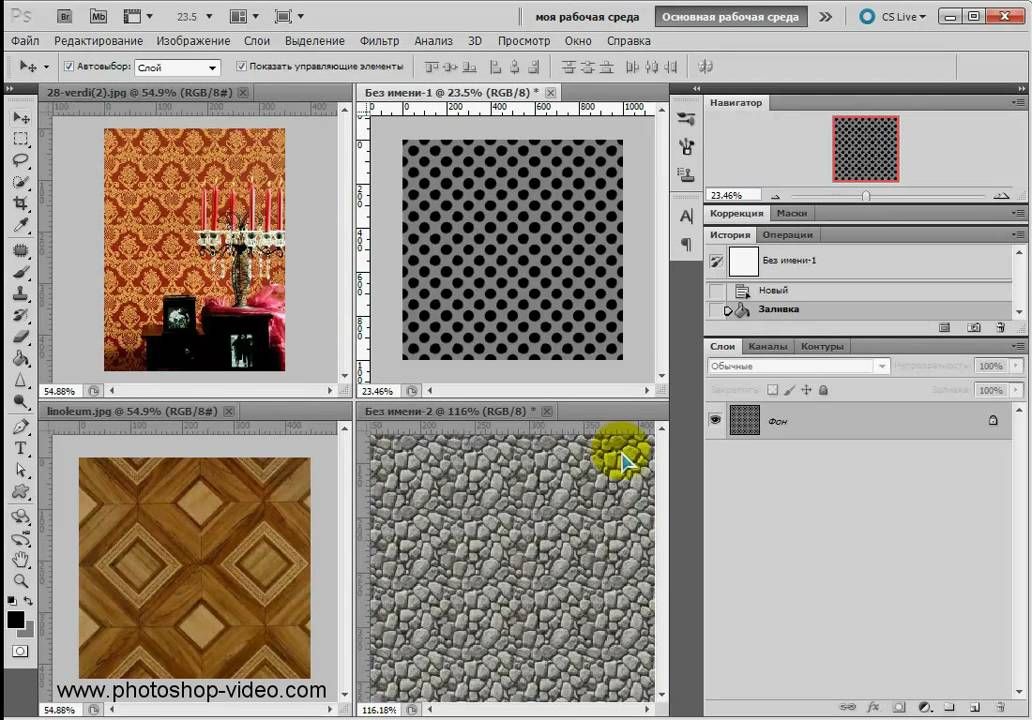Select the Type tool
The height and width of the screenshot is (720, 1032).
(20, 448)
